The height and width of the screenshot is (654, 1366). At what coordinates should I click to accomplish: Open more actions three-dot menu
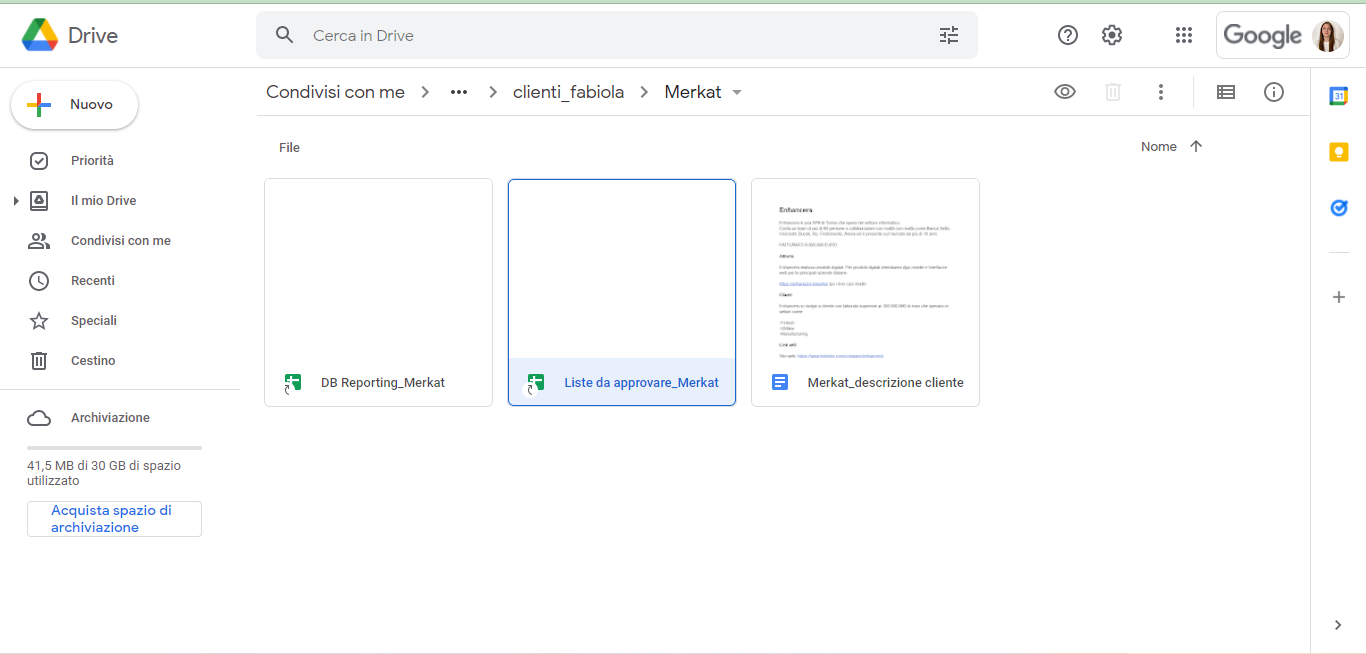1161,92
